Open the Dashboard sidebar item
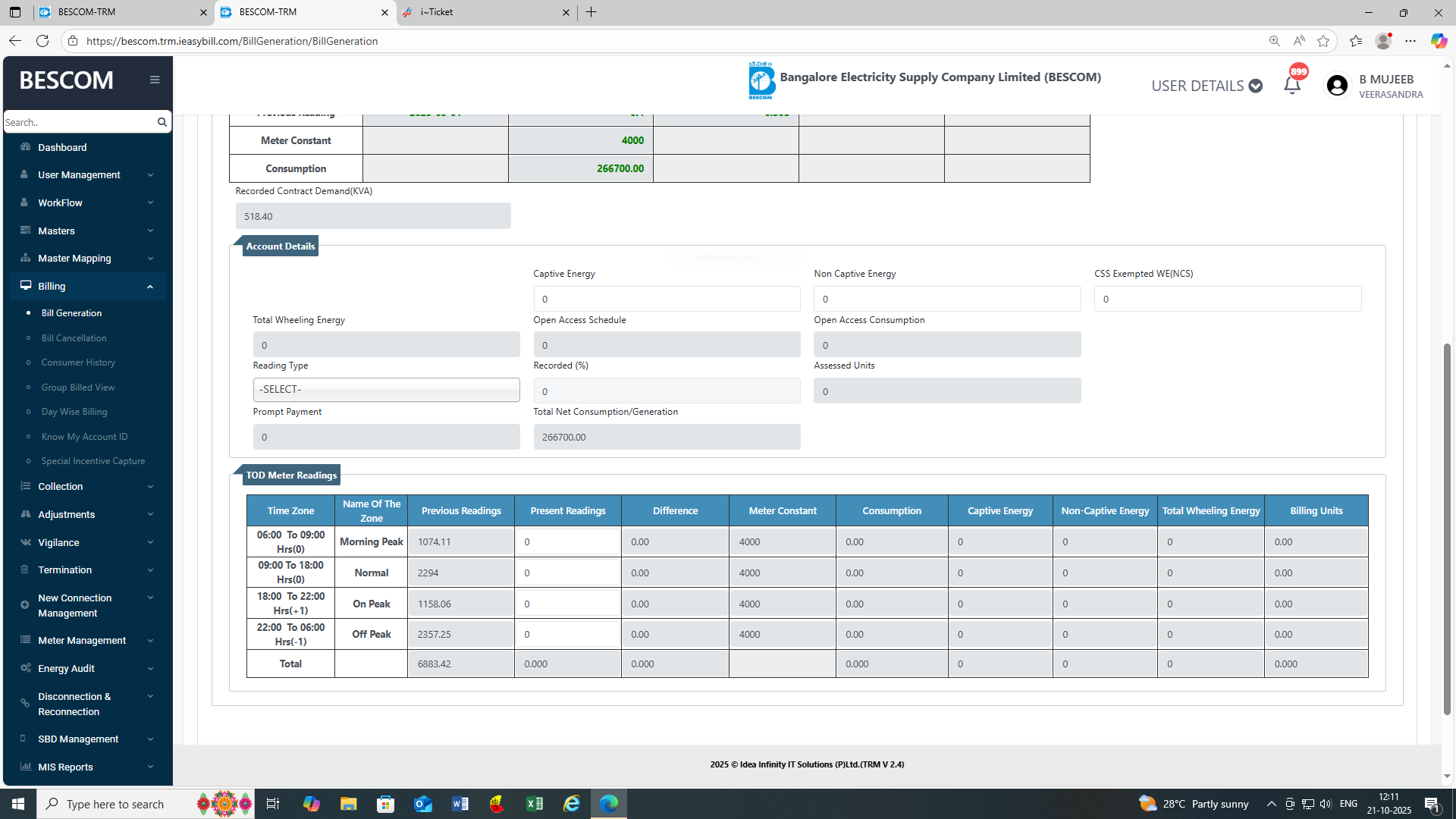This screenshot has height=819, width=1456. pyautogui.click(x=62, y=147)
